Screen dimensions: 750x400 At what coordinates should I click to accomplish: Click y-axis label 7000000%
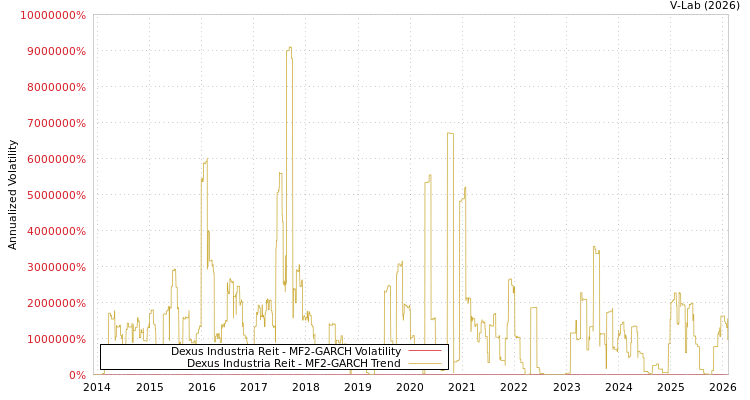tap(56, 123)
